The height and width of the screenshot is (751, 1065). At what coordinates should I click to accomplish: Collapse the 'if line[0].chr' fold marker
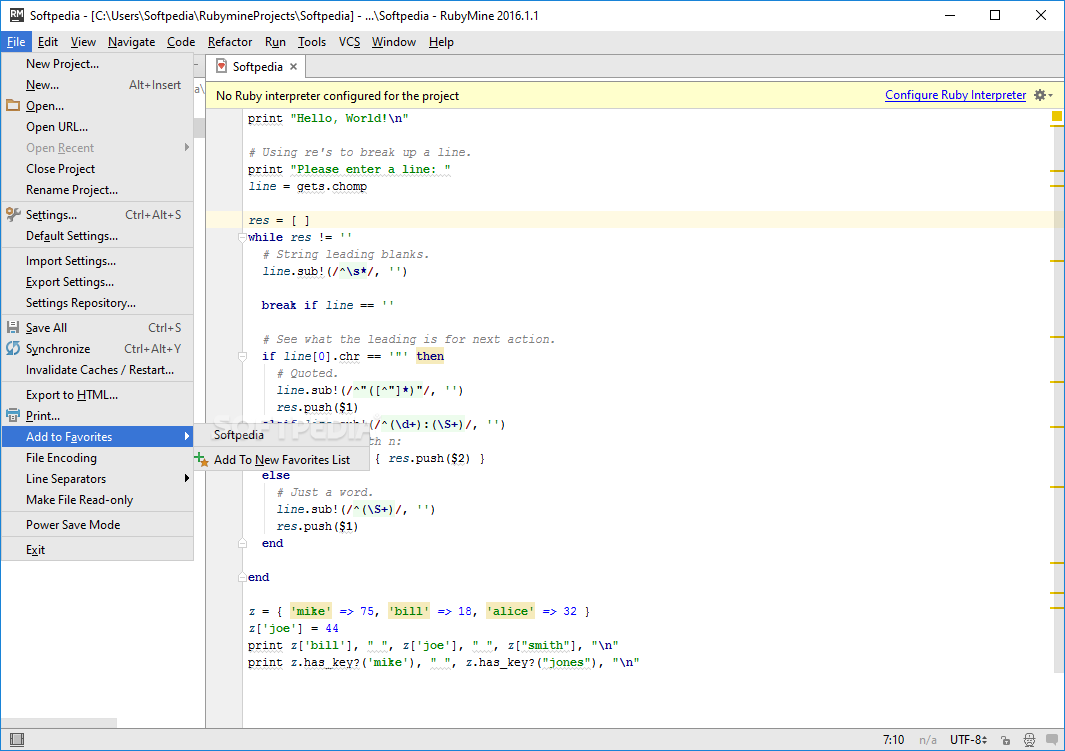coord(242,356)
